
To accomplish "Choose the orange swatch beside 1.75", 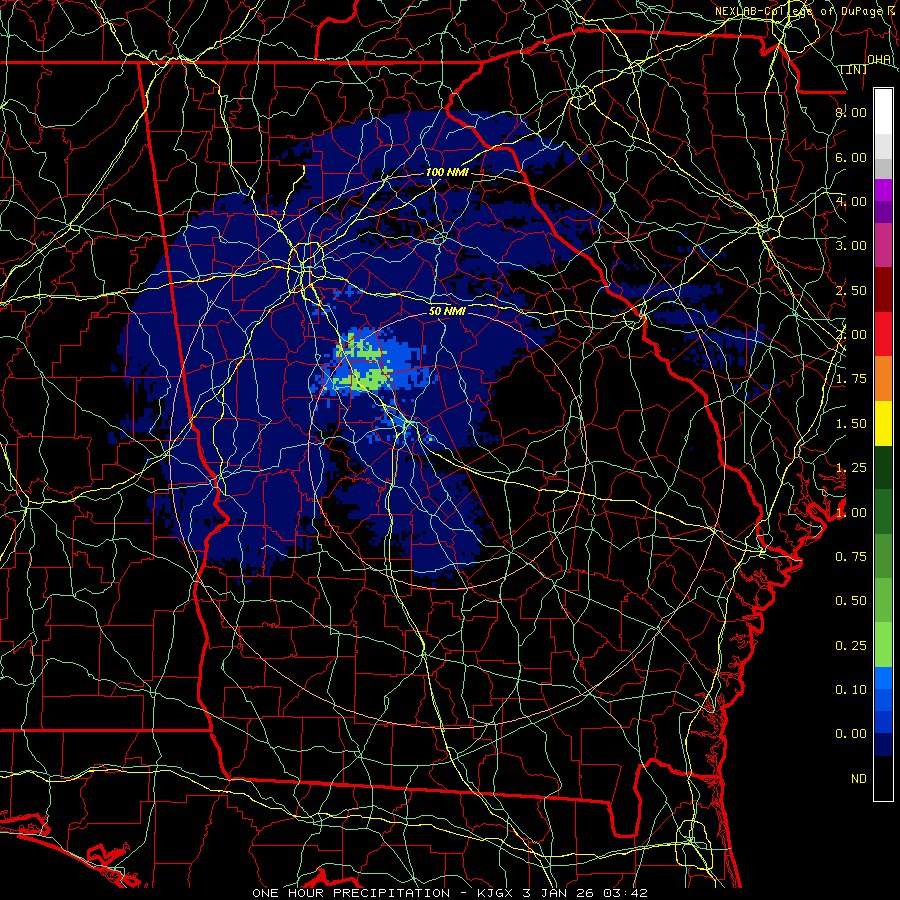I will (883, 378).
